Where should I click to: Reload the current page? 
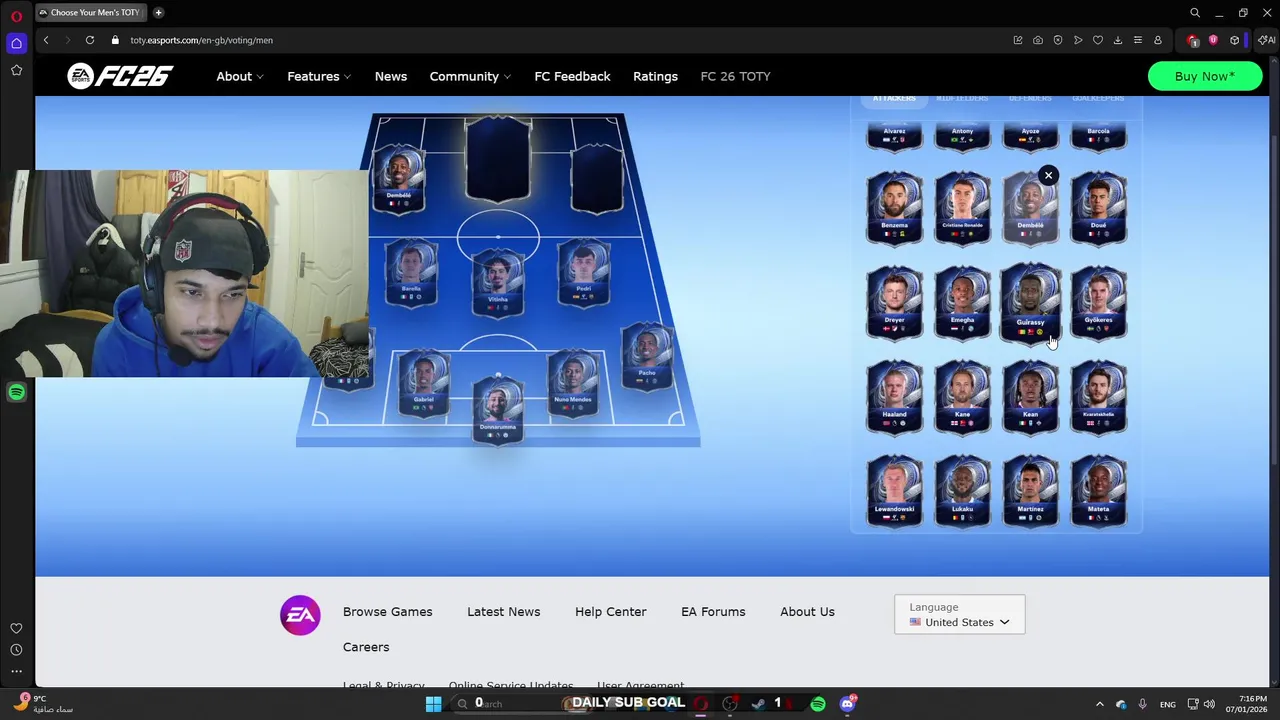coord(90,40)
